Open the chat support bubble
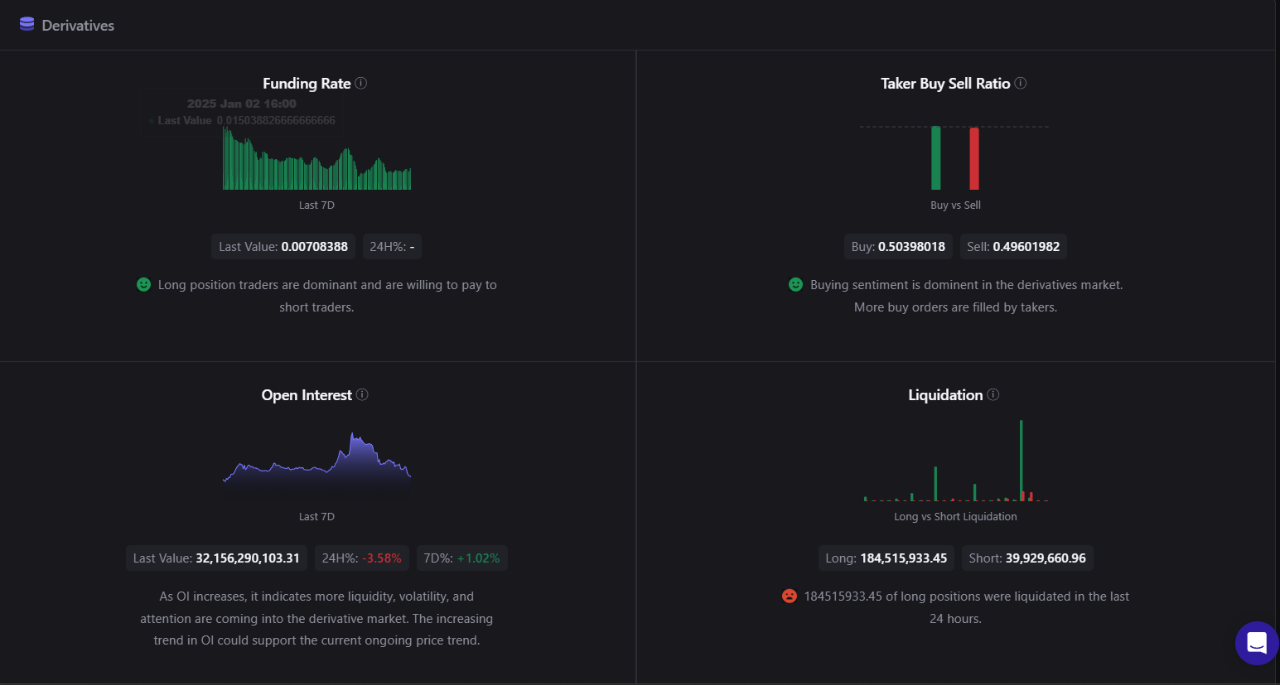This screenshot has height=685, width=1280. coord(1256,643)
